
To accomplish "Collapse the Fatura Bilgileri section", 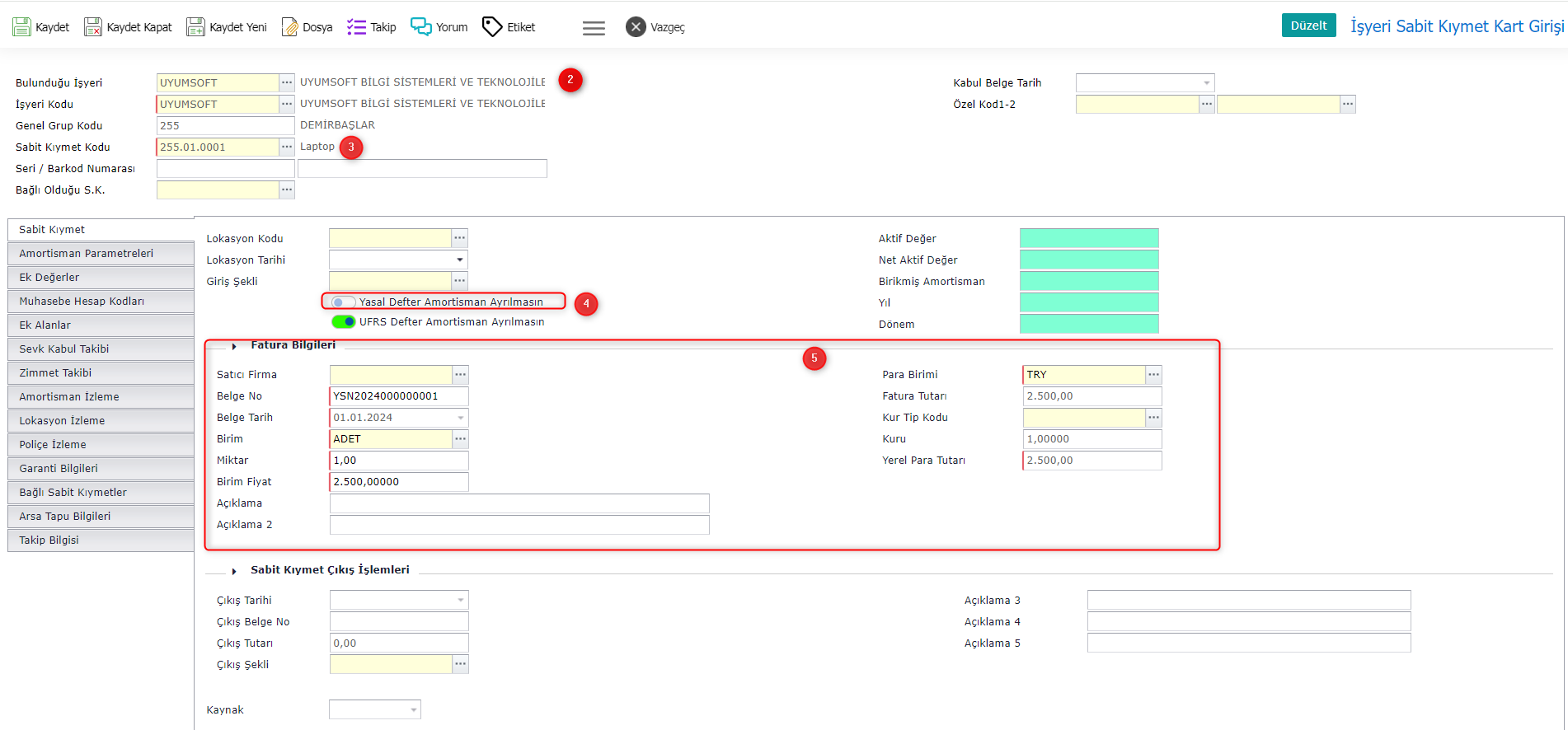I will click(234, 346).
